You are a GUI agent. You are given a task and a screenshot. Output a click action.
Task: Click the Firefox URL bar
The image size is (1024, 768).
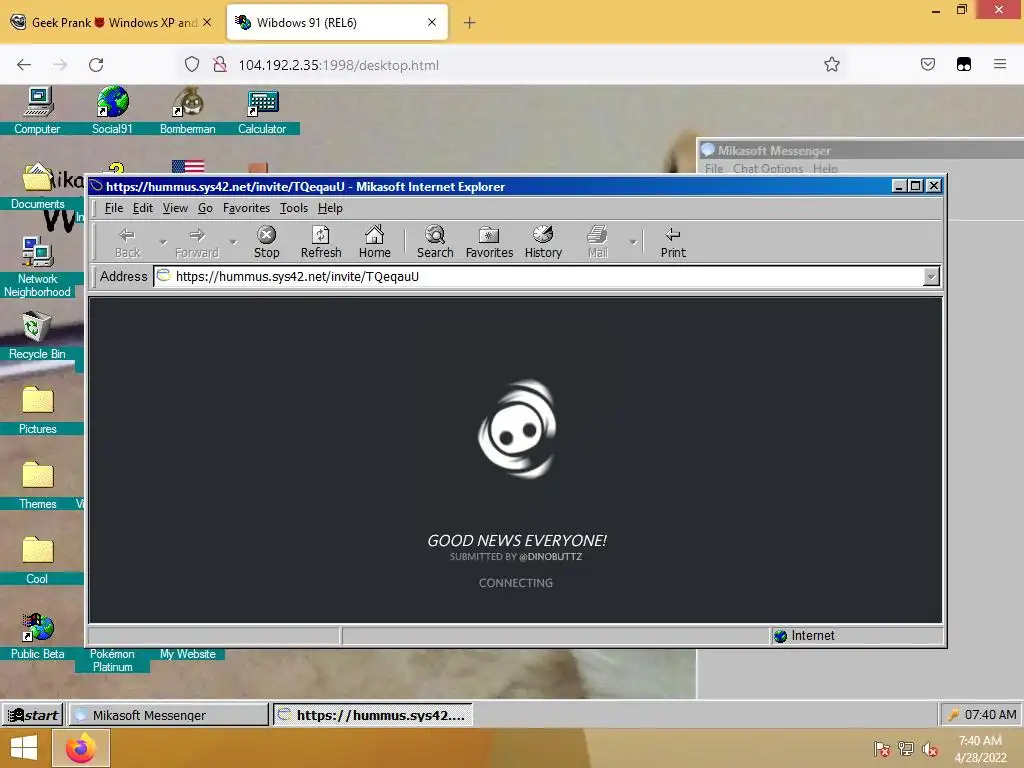tap(509, 65)
